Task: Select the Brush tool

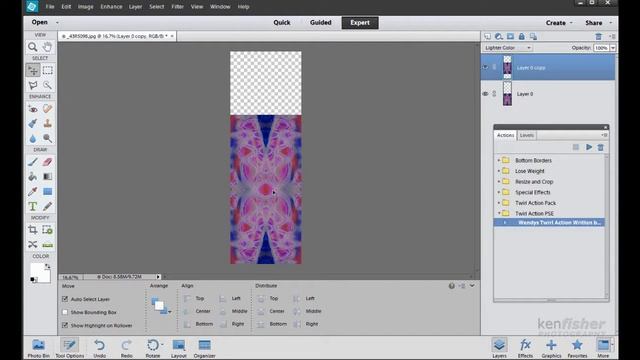Action: pos(33,162)
